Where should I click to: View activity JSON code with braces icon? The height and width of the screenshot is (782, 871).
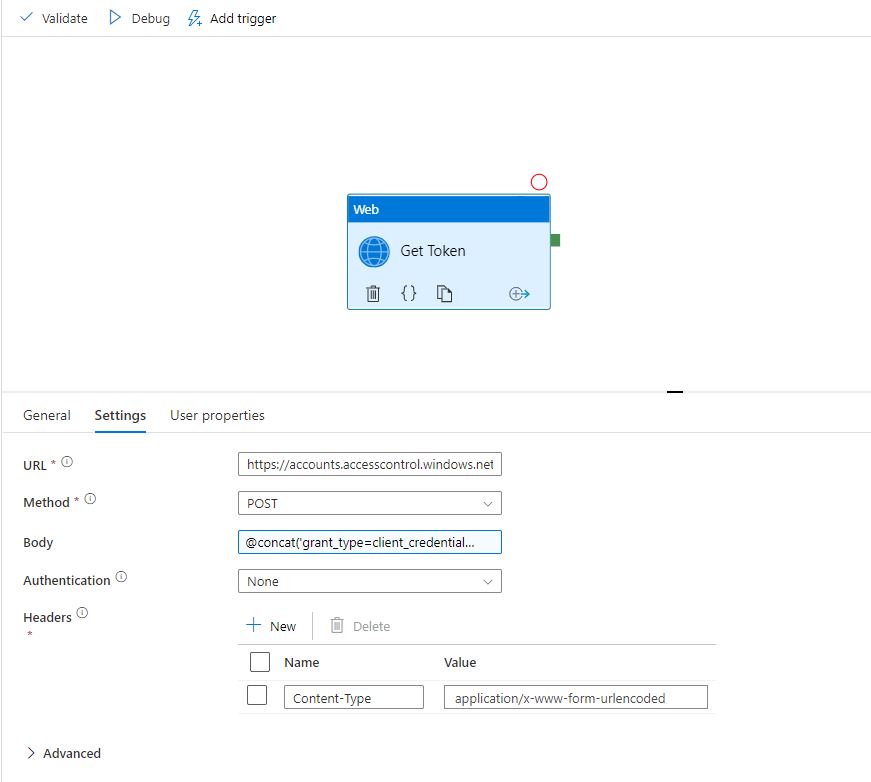click(408, 293)
